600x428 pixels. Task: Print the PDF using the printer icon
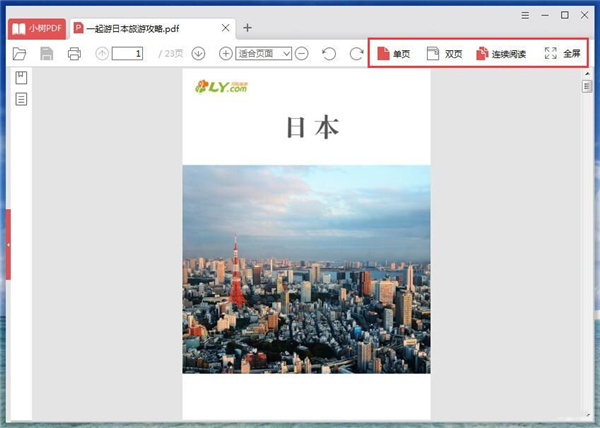coord(74,54)
